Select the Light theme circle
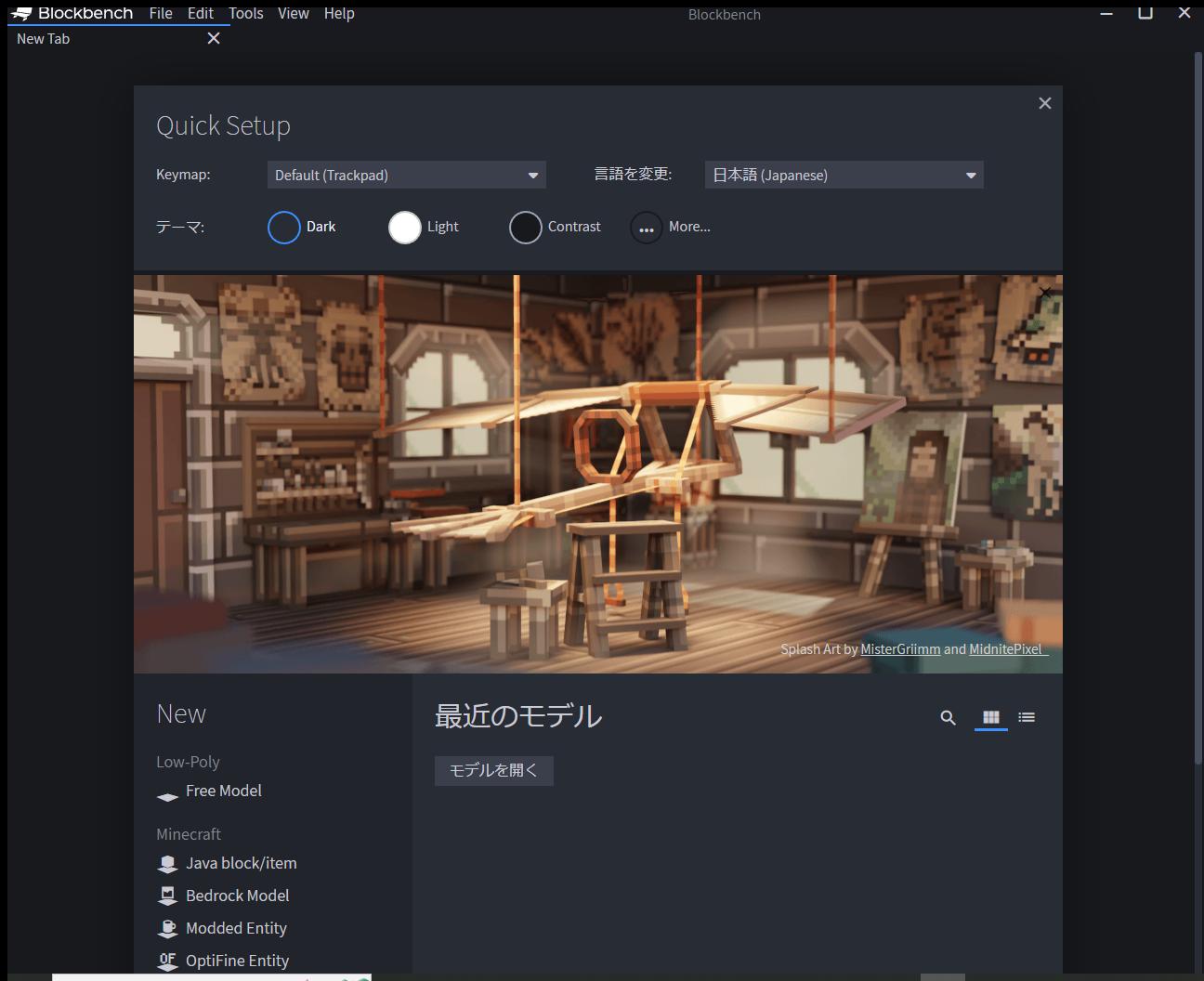The width and height of the screenshot is (1204, 981). pos(405,227)
